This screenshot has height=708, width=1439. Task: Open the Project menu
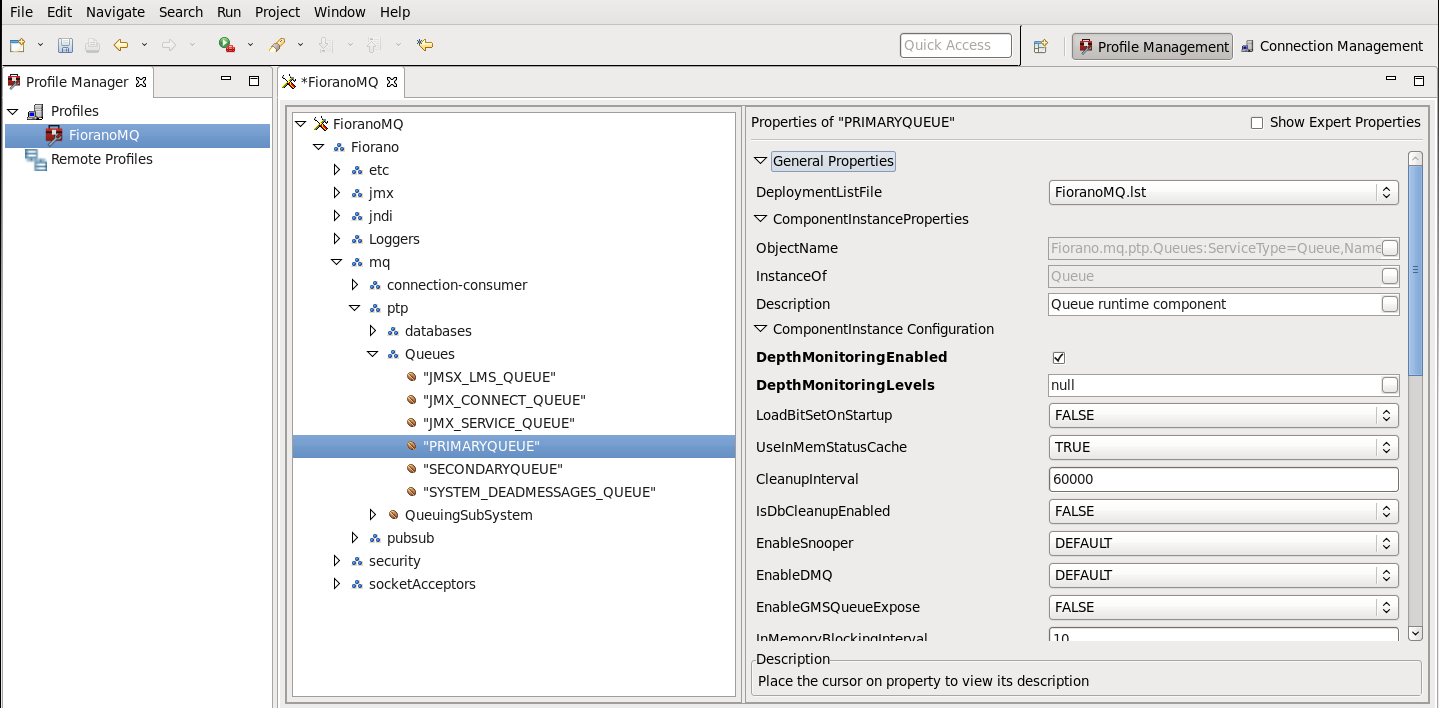tap(277, 12)
